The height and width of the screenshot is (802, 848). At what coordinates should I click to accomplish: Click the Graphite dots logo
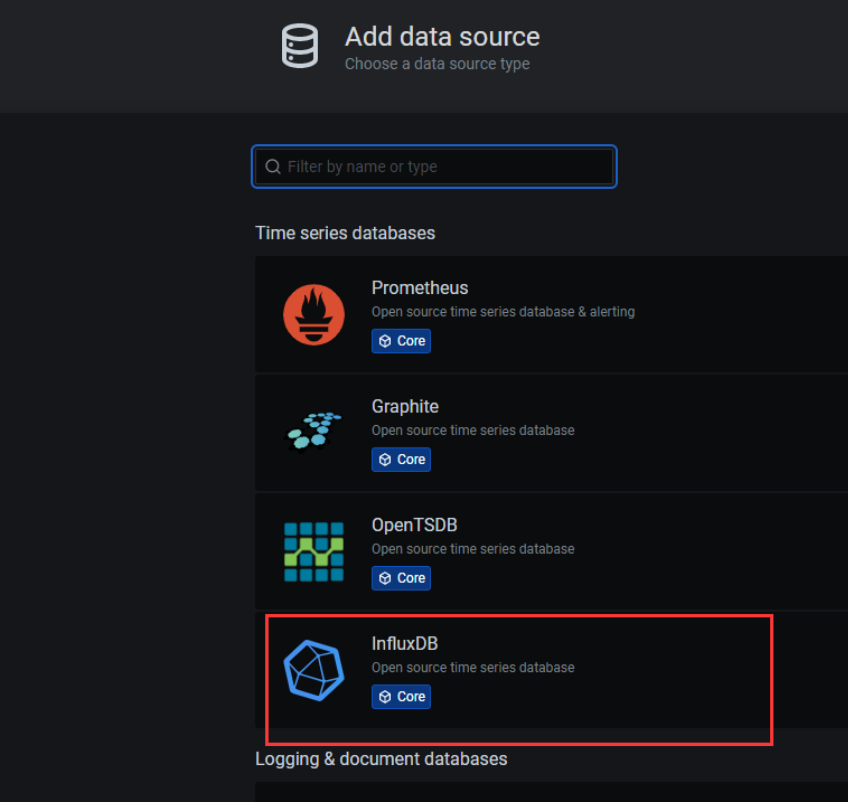[x=314, y=431]
